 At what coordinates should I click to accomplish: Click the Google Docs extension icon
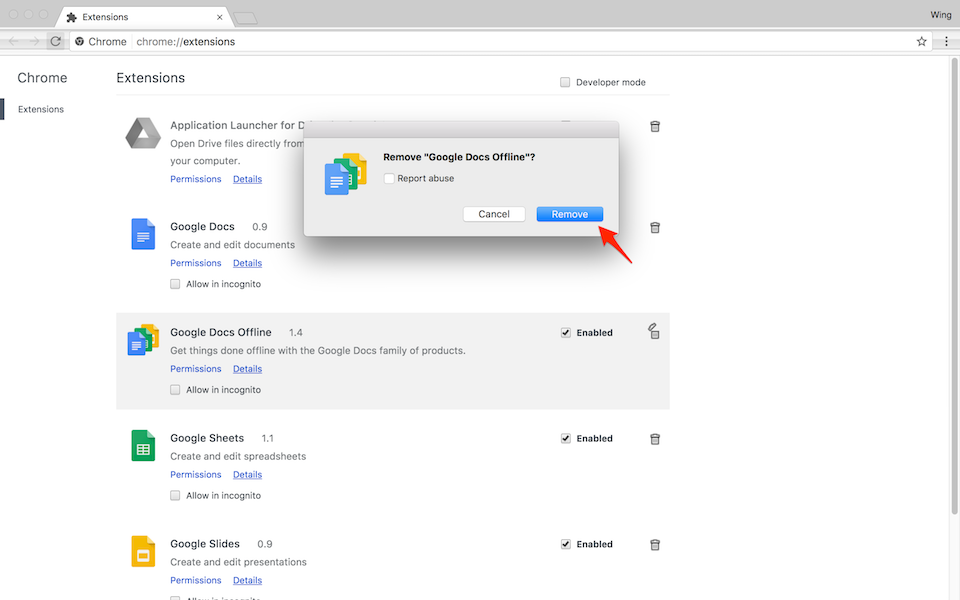click(x=143, y=234)
